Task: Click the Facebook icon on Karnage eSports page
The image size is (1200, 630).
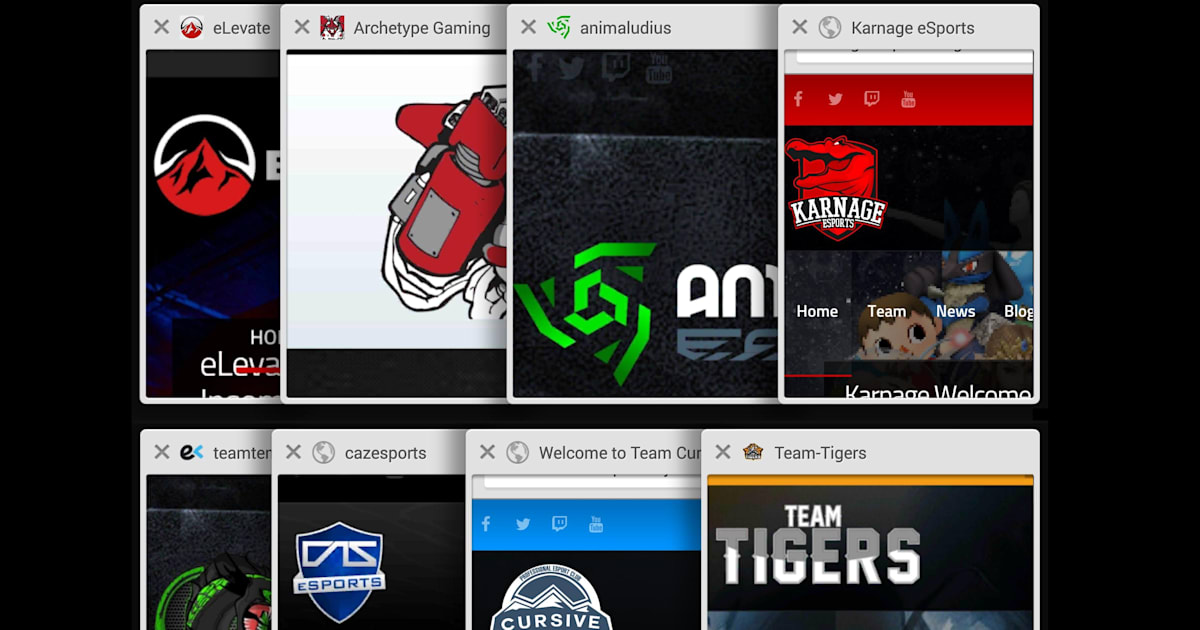Action: click(798, 99)
